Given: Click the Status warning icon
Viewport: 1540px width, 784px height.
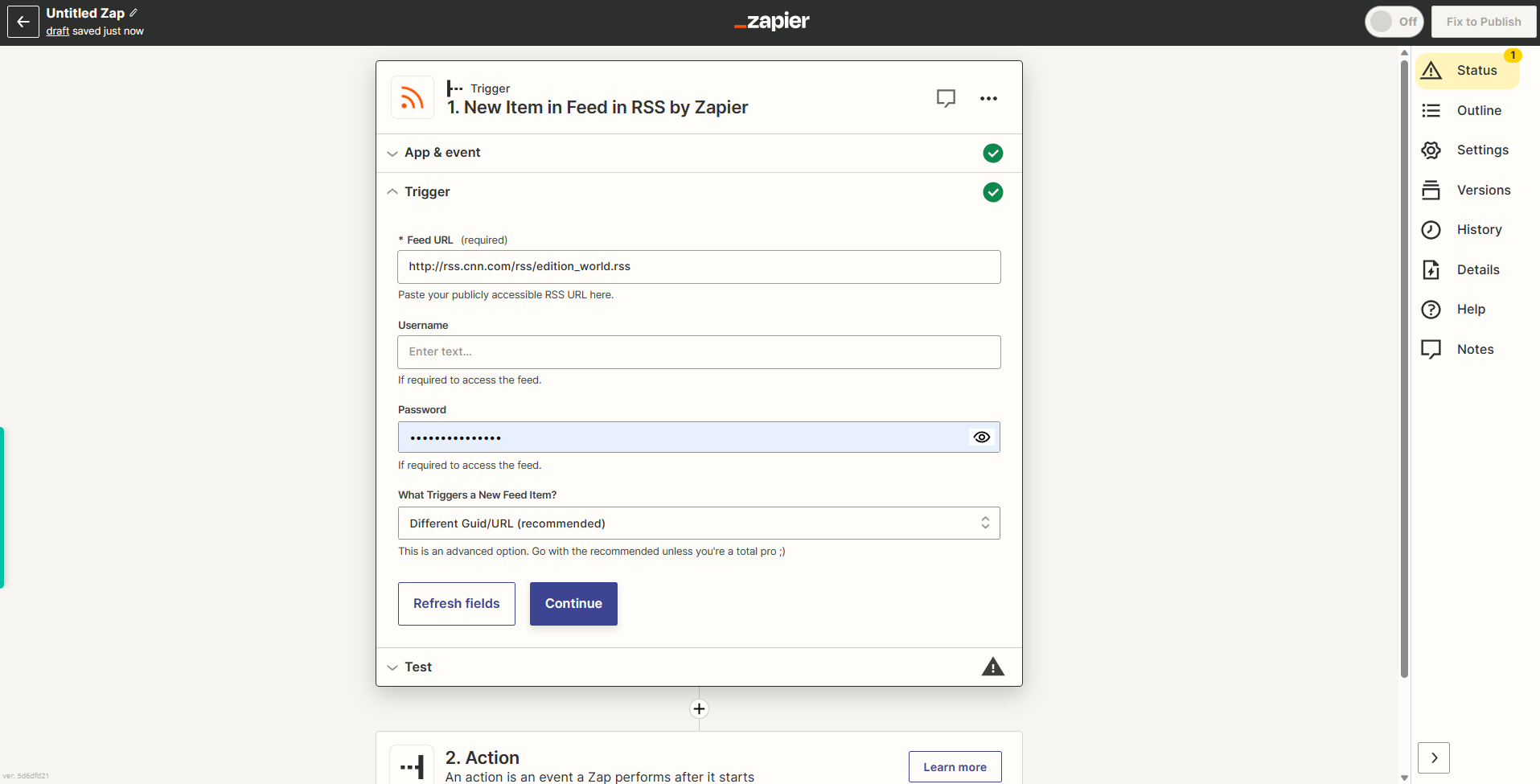Looking at the screenshot, I should 1431,71.
